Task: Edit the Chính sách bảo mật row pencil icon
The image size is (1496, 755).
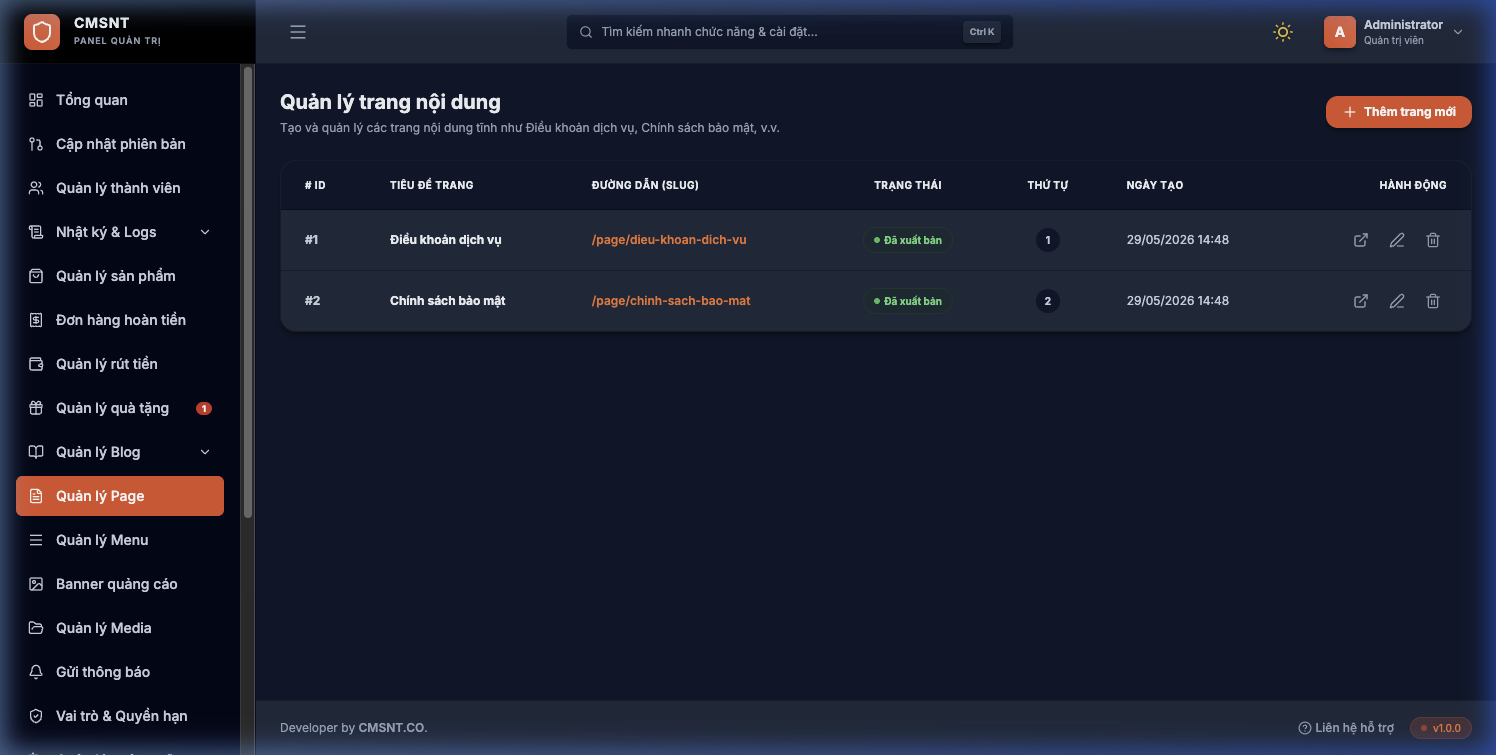Action: tap(1397, 301)
